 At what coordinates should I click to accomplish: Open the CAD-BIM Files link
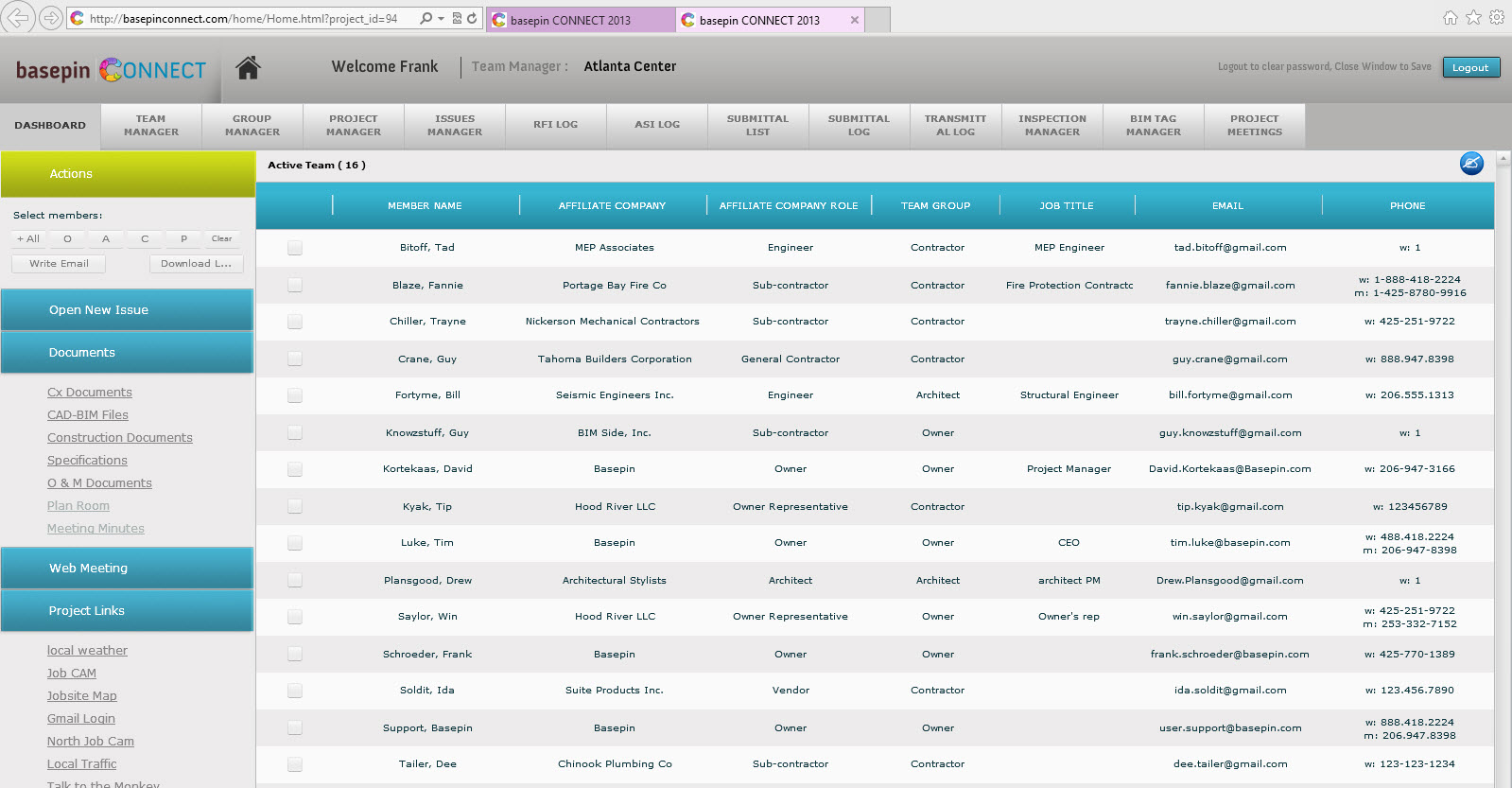point(88,415)
